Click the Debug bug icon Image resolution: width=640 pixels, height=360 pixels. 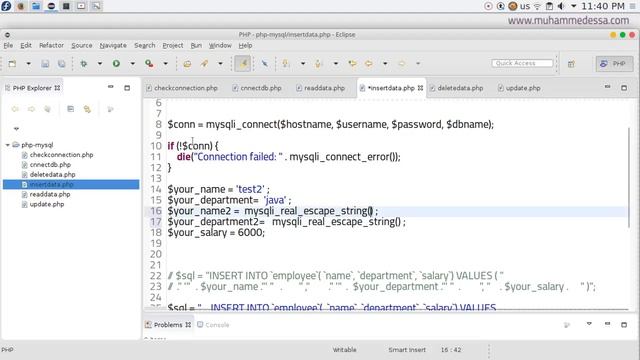(x=84, y=64)
